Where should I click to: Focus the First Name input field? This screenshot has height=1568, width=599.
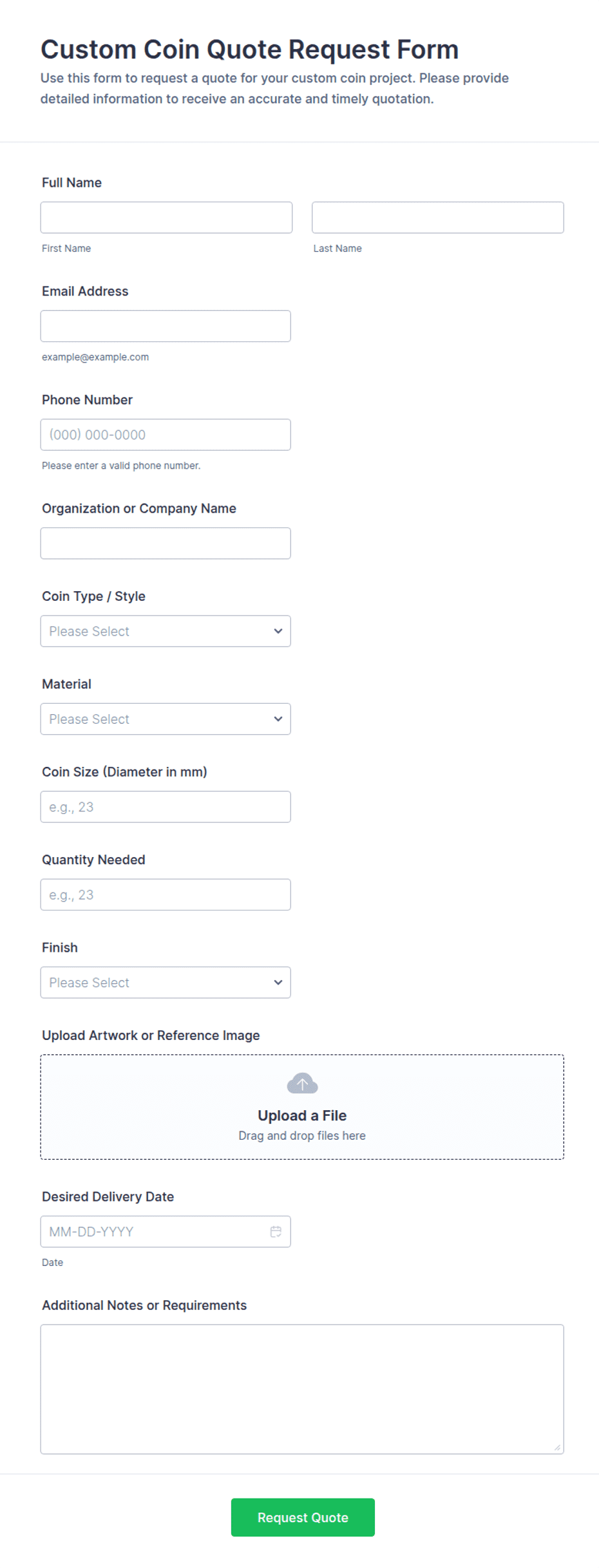click(166, 218)
